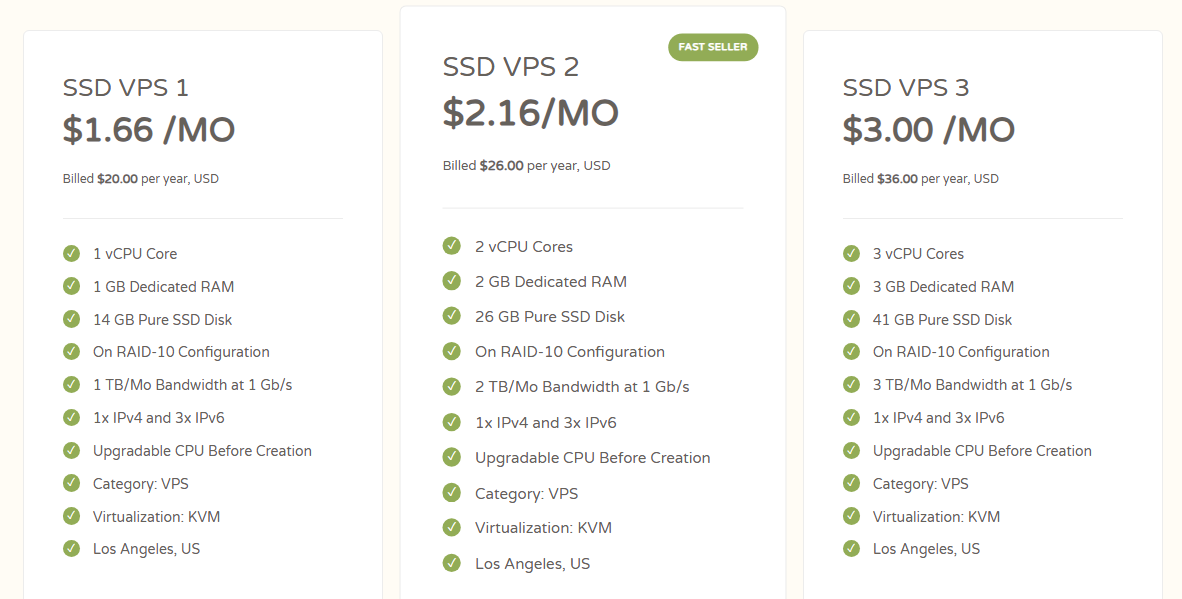1182x599 pixels.
Task: Click Los Angeles, US in SSD VPS 1
Action: coord(147,549)
